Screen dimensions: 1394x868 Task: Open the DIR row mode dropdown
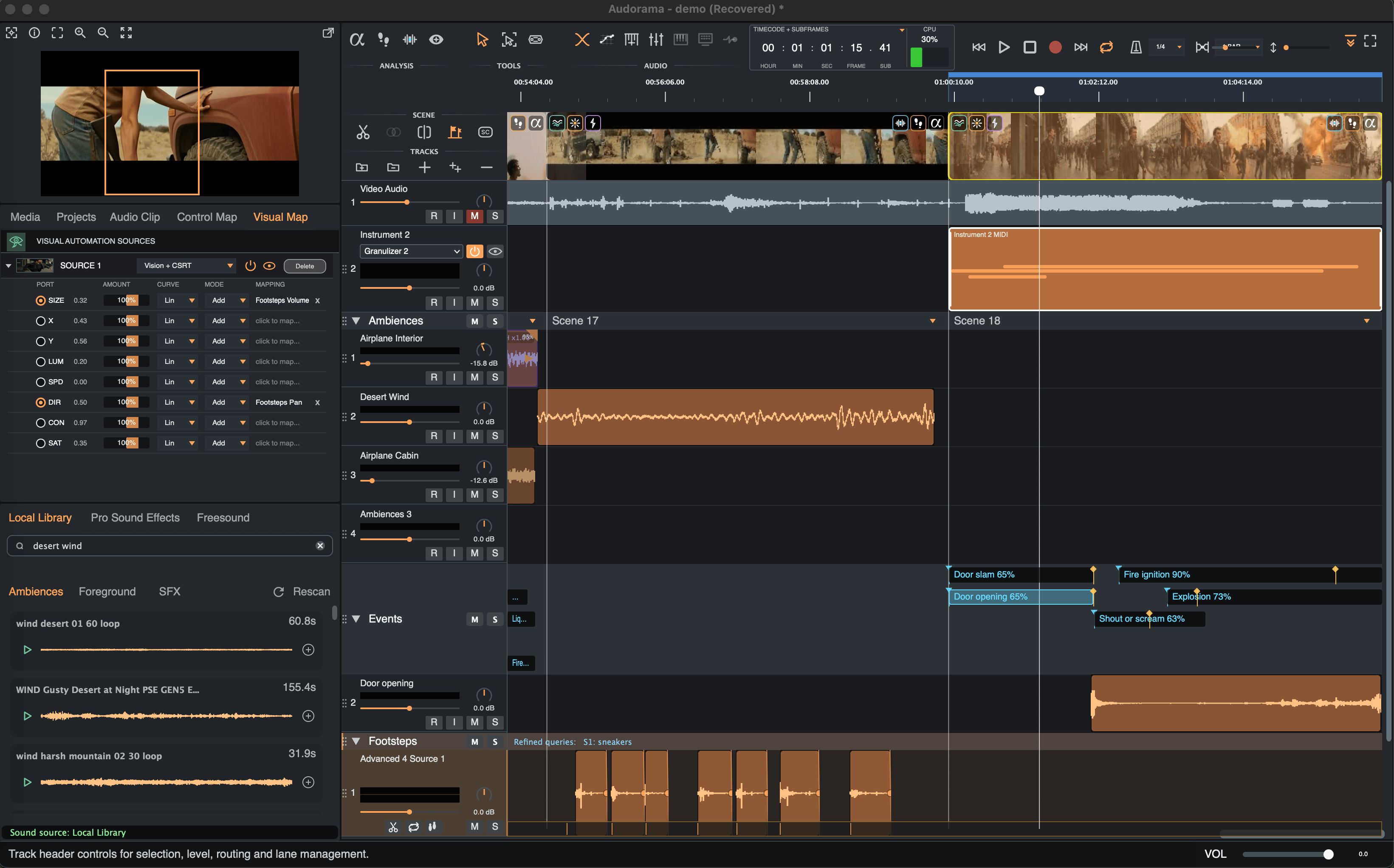(227, 403)
